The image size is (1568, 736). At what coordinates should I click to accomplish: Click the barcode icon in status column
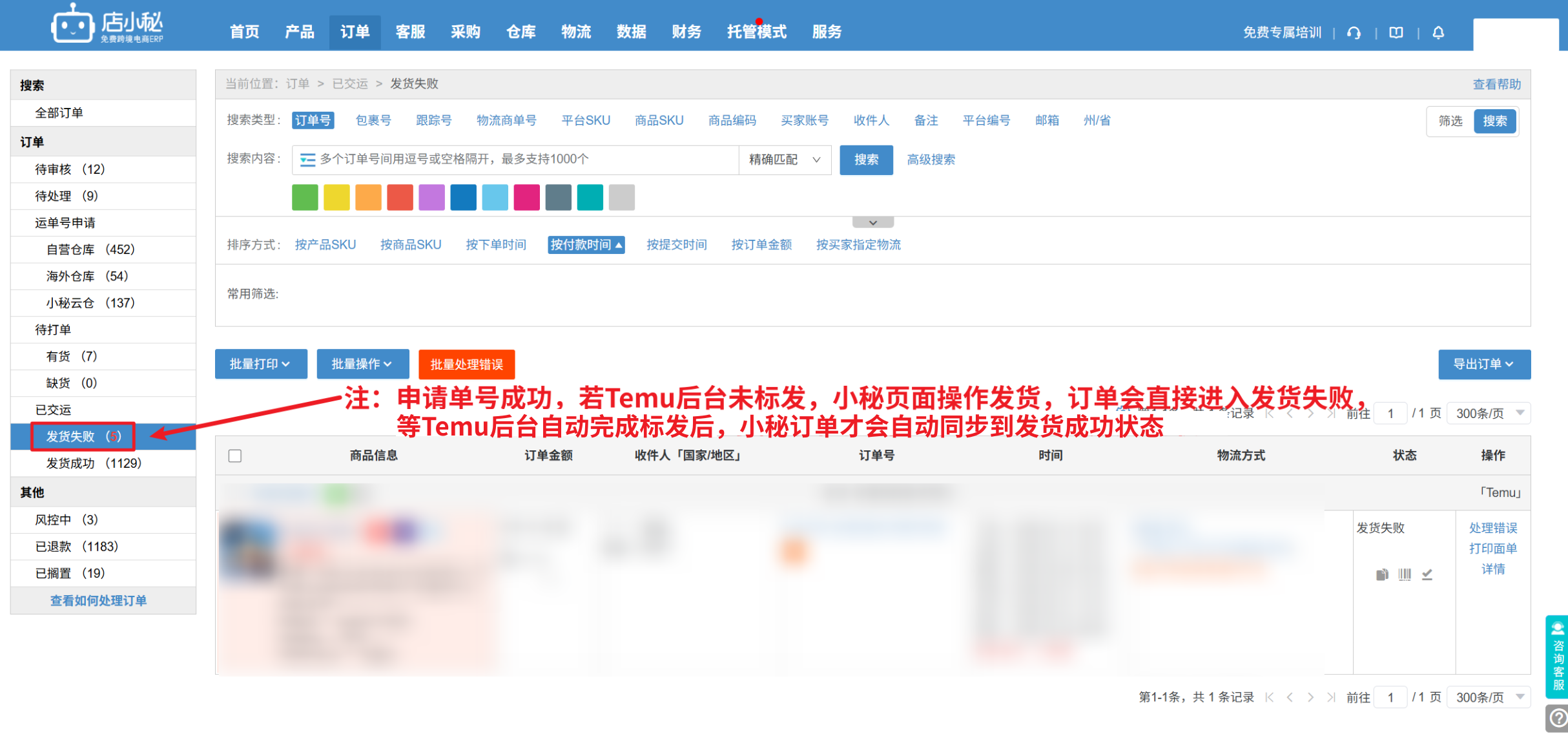1405,574
